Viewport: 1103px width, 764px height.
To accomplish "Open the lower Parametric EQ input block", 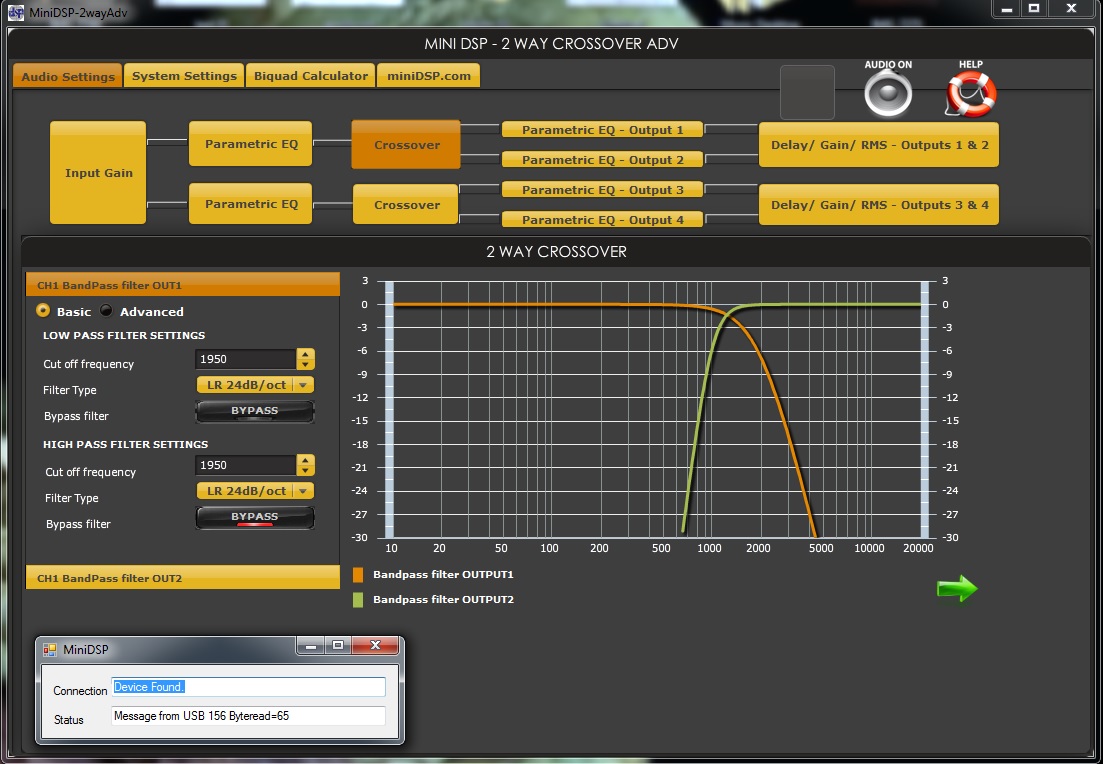I will click(251, 204).
